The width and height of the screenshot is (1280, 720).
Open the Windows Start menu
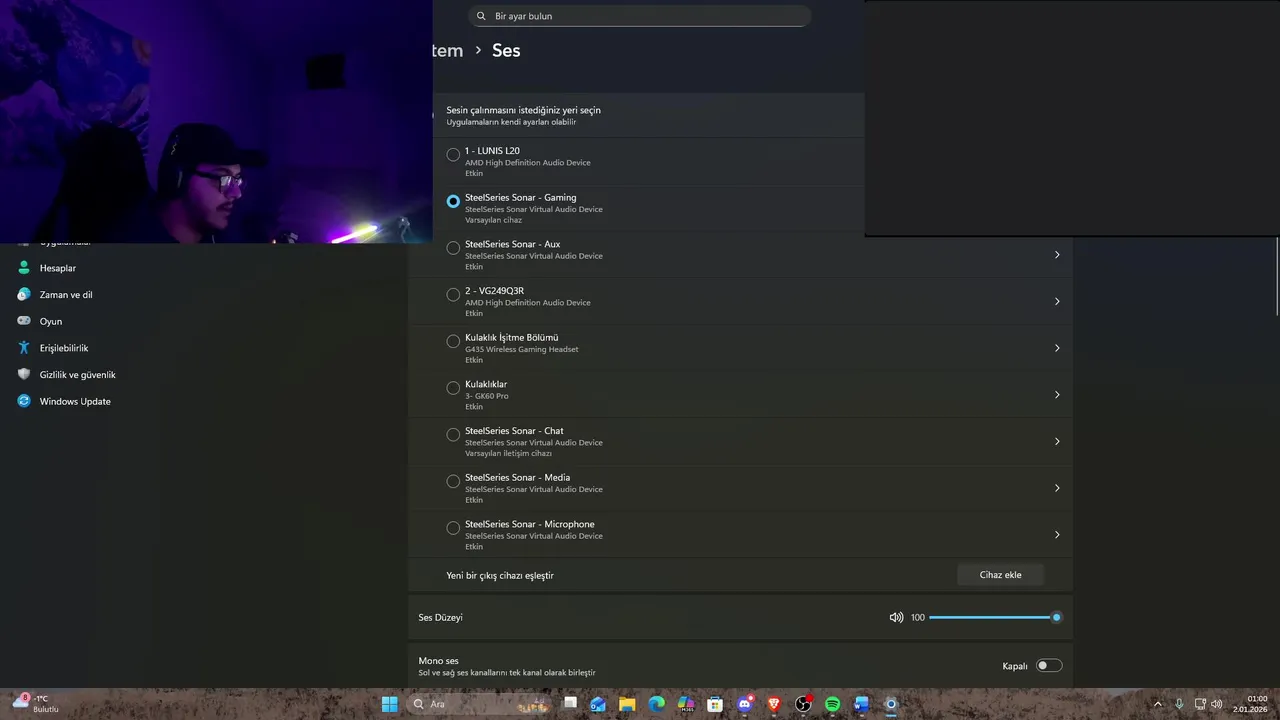389,704
